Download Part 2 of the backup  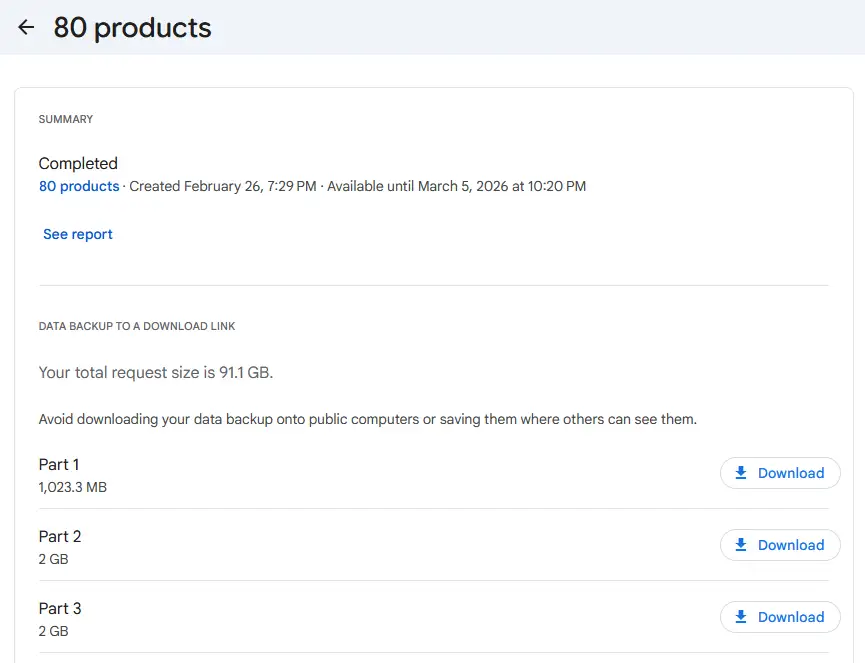(x=780, y=544)
